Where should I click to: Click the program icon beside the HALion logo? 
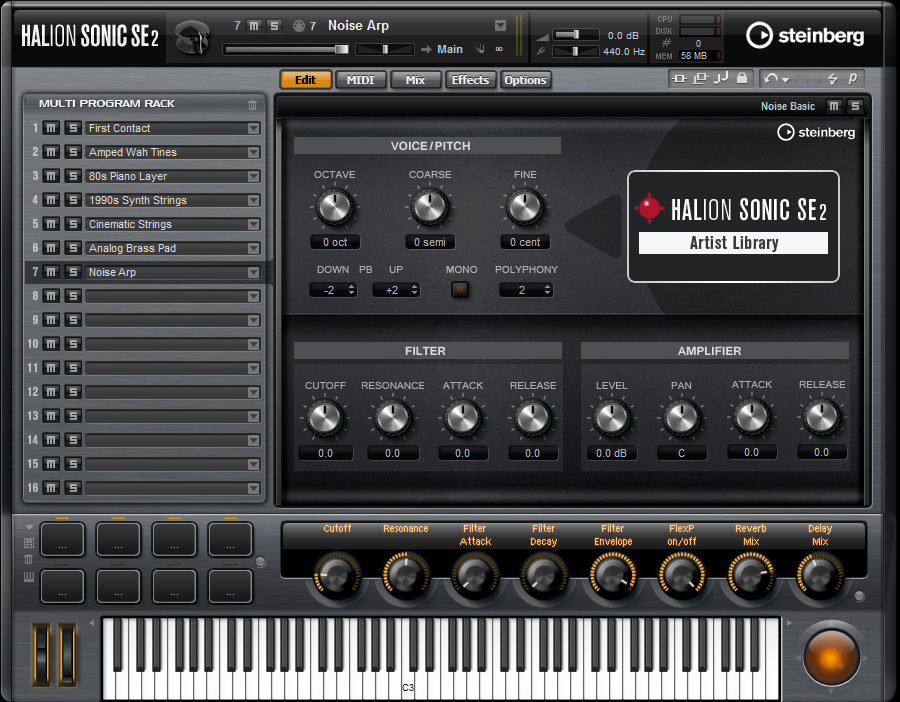tap(192, 37)
